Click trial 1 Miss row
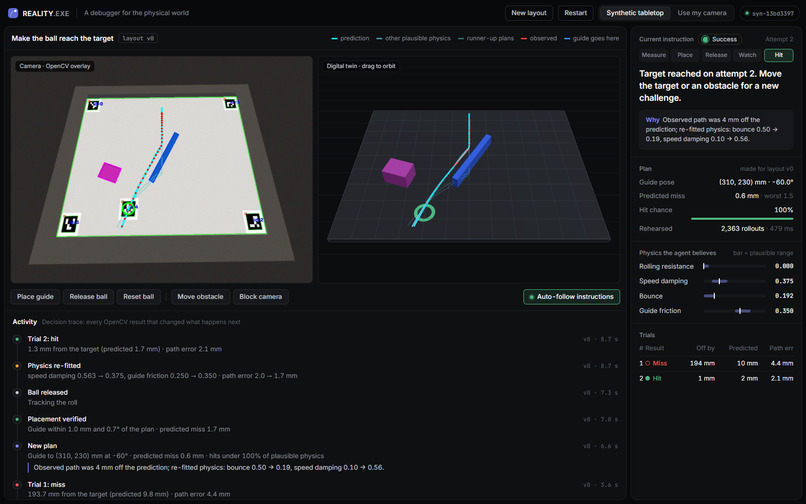Viewport: 806px width, 504px height. pos(716,363)
